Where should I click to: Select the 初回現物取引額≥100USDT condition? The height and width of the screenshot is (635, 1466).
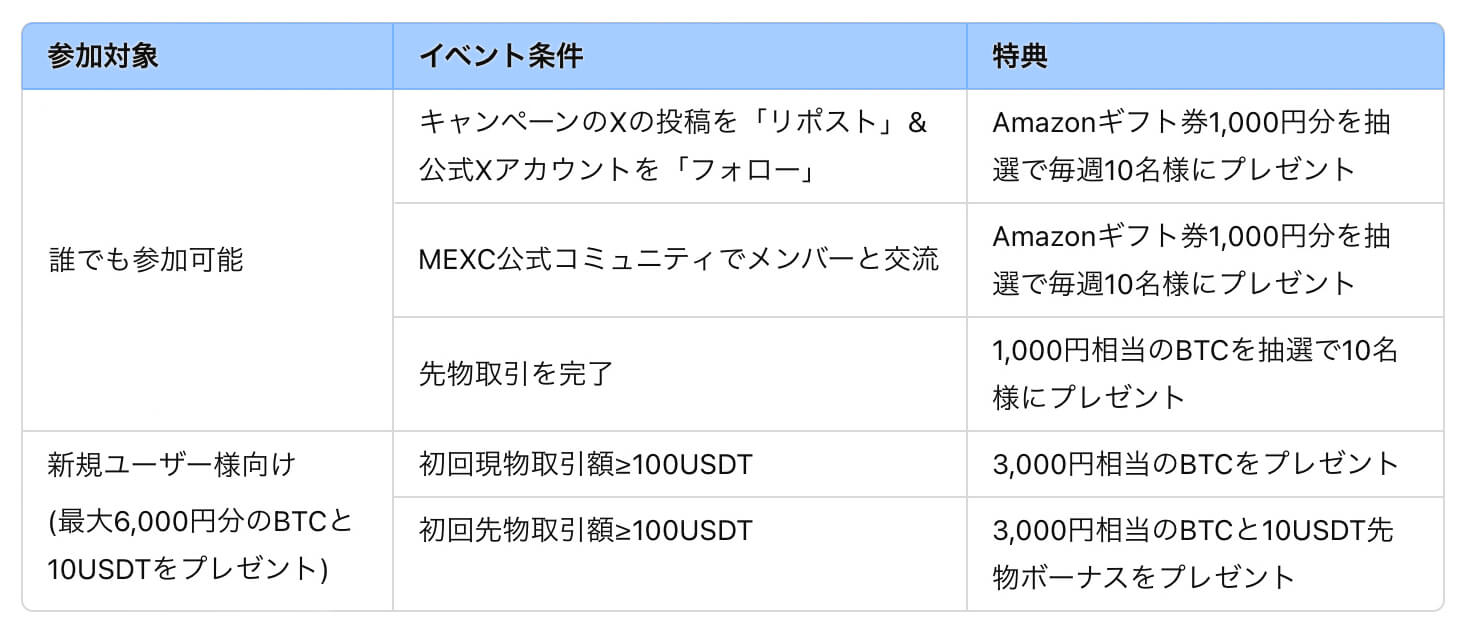pos(585,464)
